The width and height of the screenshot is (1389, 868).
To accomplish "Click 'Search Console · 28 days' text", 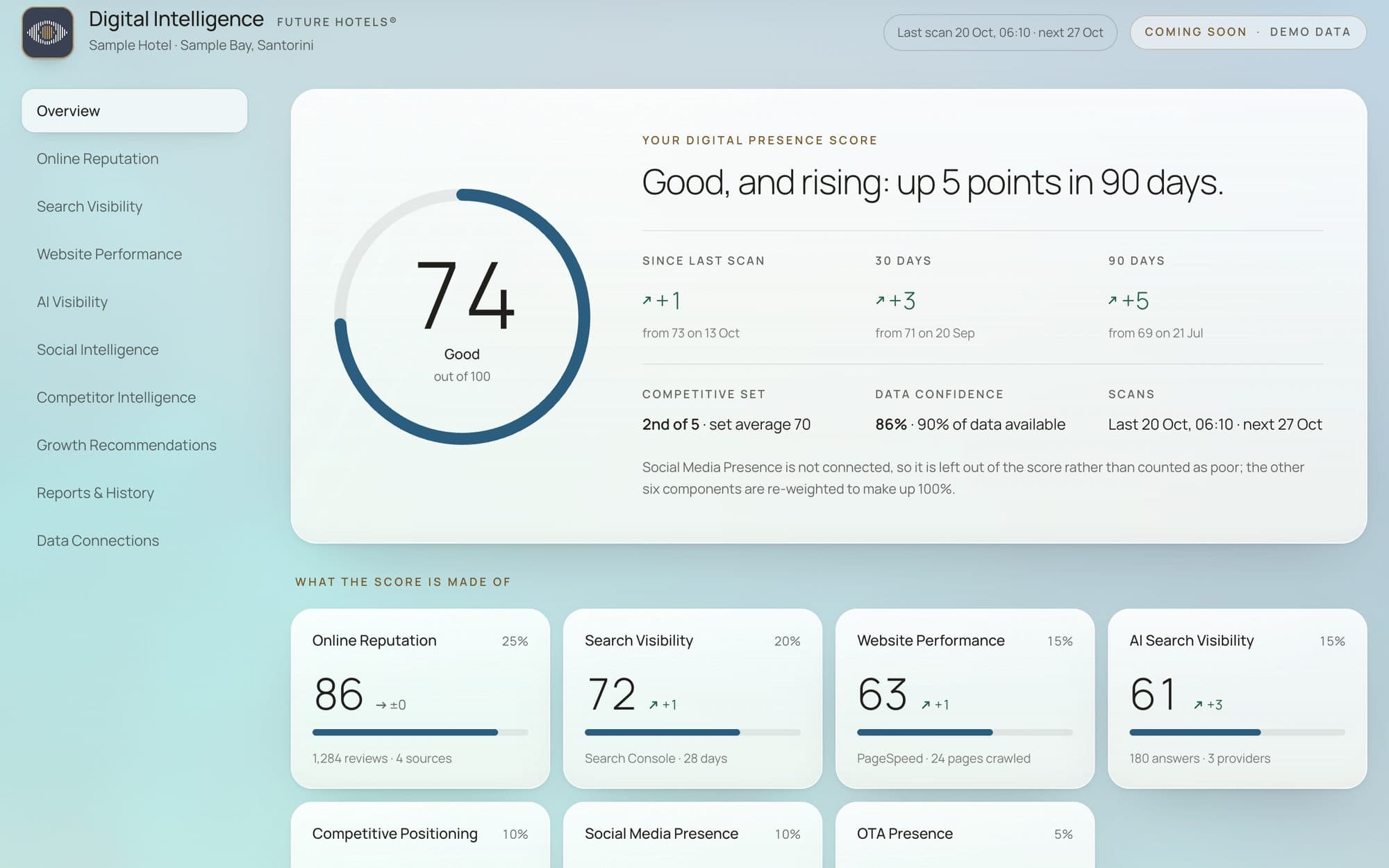I will click(x=656, y=758).
